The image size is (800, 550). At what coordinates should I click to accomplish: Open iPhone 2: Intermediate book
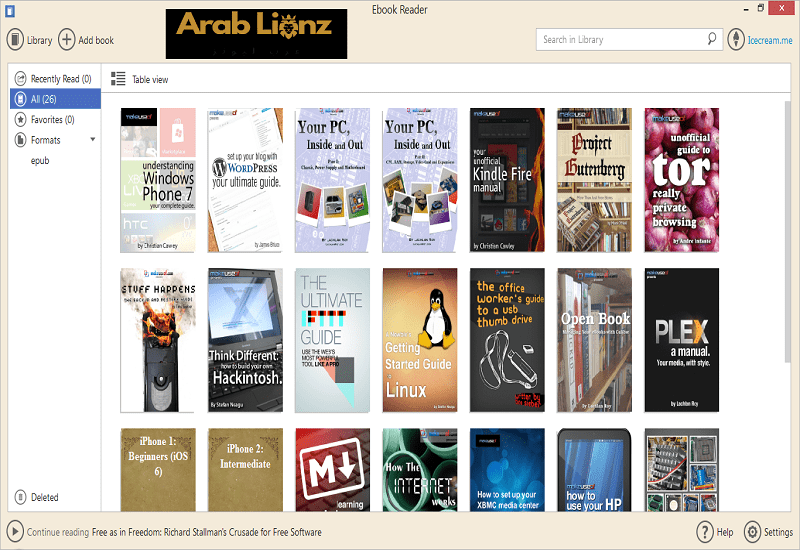245,470
